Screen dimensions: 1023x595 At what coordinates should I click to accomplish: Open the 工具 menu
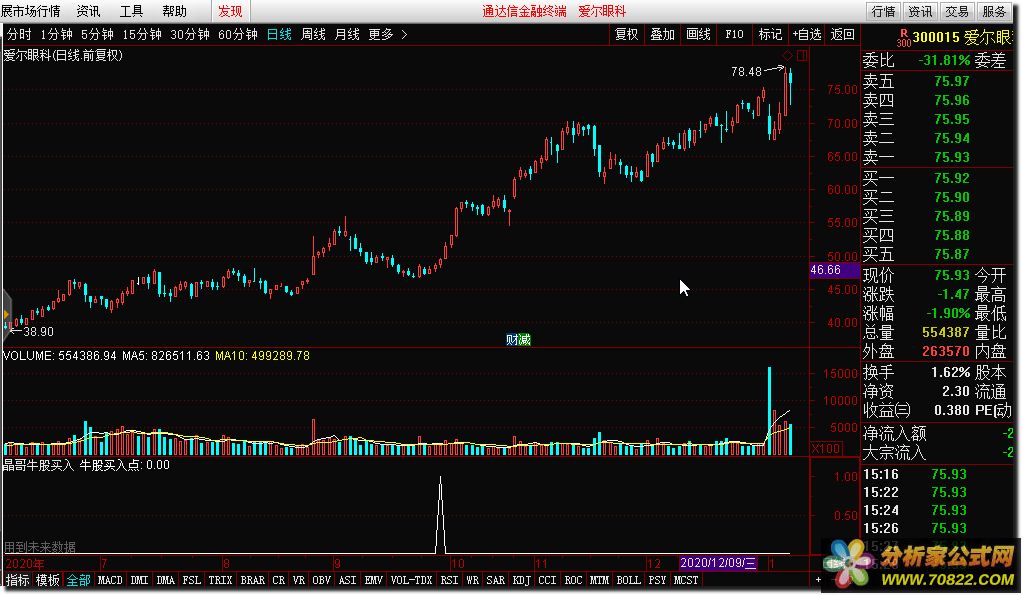coord(131,11)
